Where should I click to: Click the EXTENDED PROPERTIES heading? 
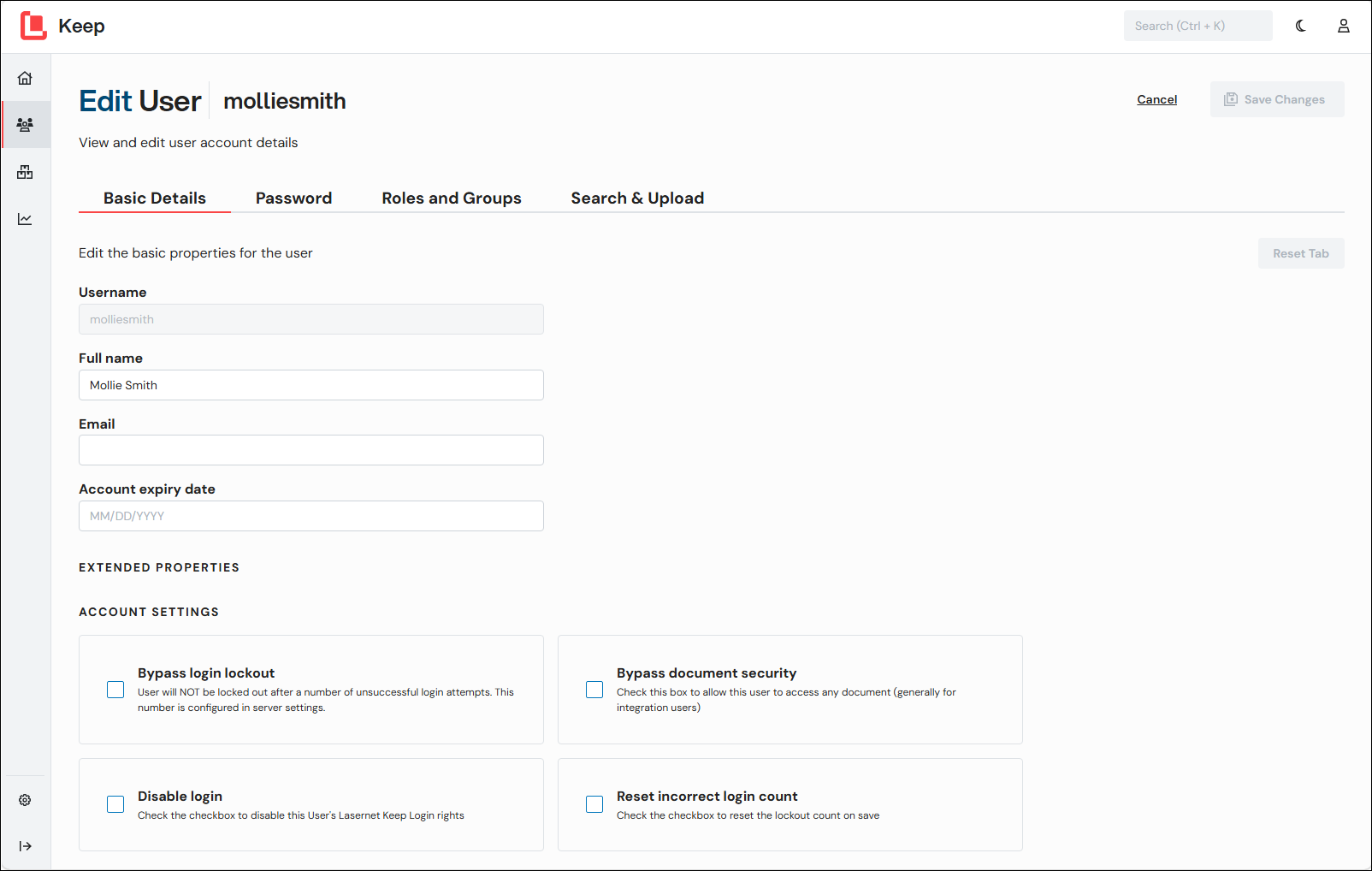click(159, 567)
